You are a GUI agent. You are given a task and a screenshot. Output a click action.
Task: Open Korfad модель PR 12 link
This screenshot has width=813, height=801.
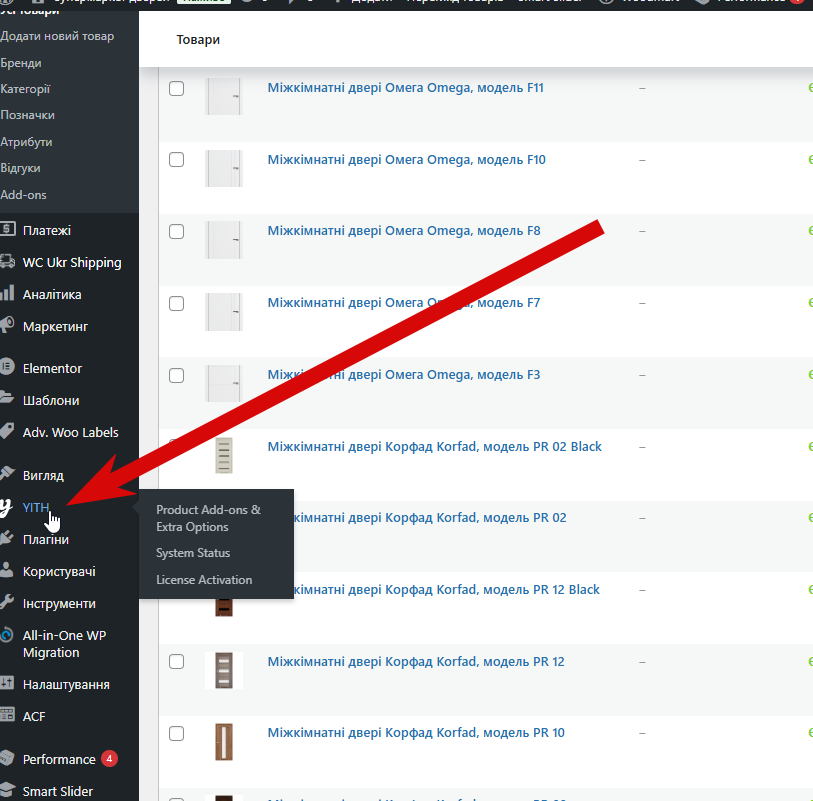[416, 662]
